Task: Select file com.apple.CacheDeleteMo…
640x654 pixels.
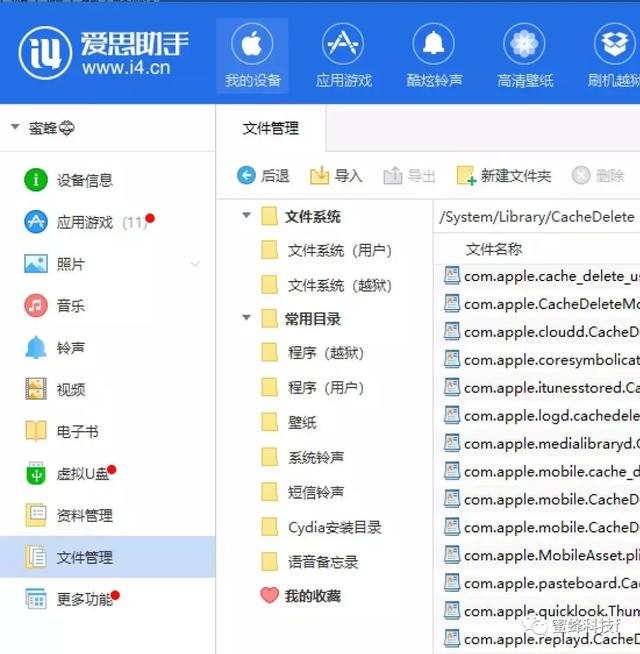Action: [x=542, y=304]
